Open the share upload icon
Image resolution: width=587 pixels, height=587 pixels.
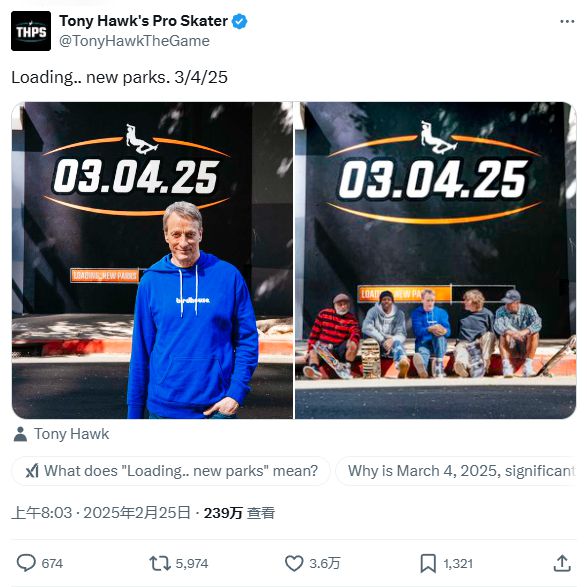(x=562, y=563)
